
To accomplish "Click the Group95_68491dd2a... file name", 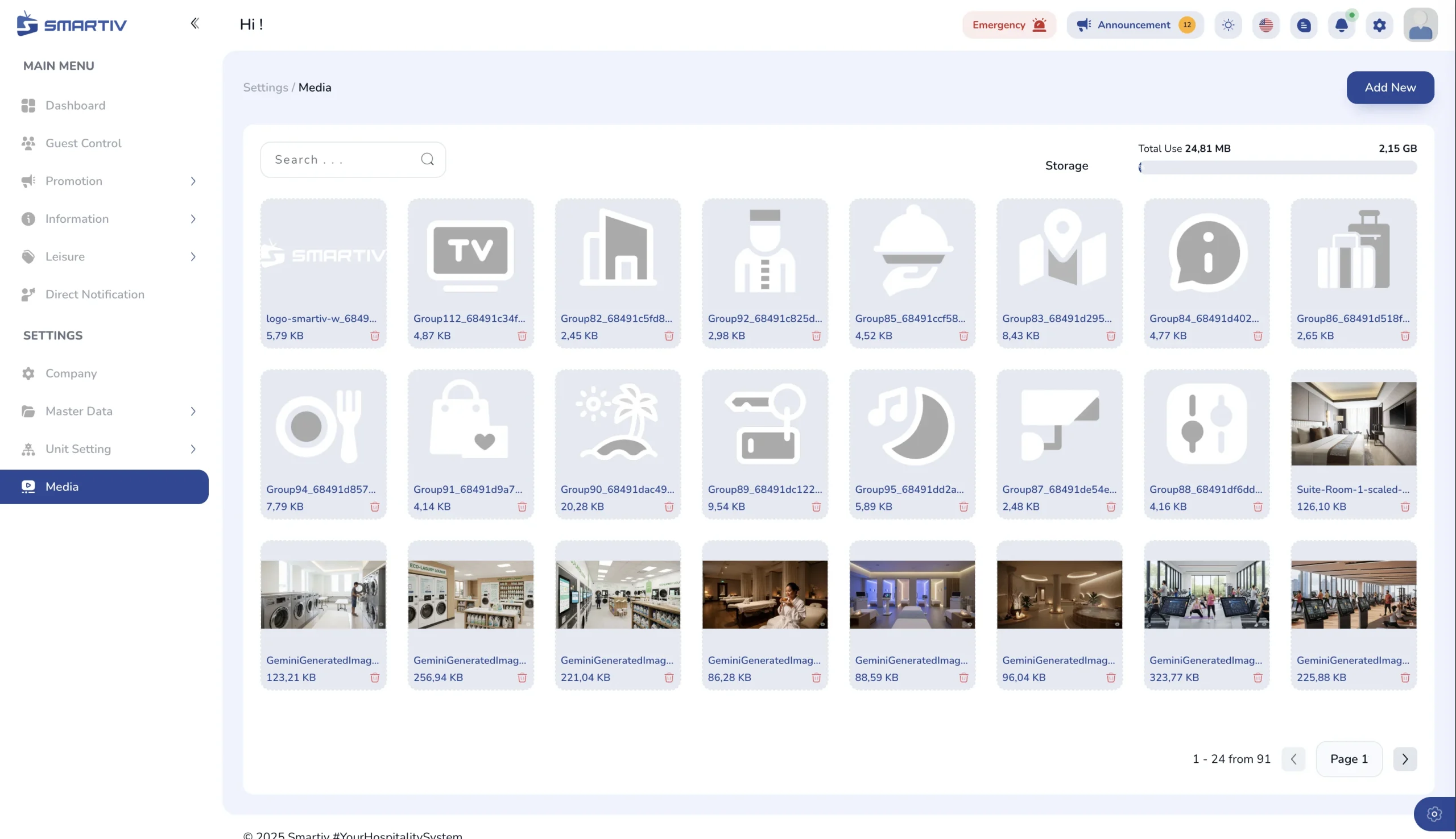I will point(909,489).
